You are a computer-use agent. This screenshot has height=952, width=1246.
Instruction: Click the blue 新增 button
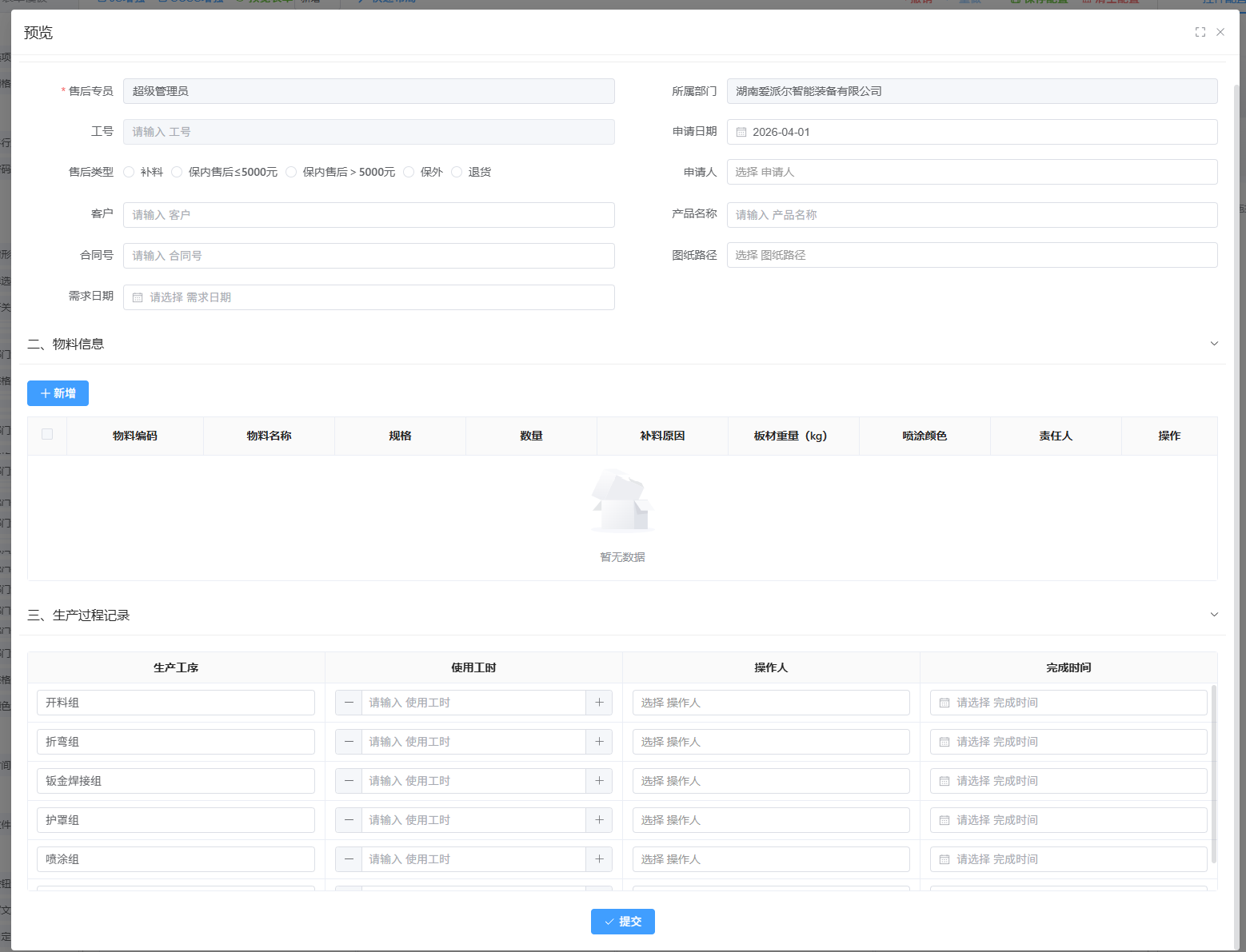[x=58, y=393]
